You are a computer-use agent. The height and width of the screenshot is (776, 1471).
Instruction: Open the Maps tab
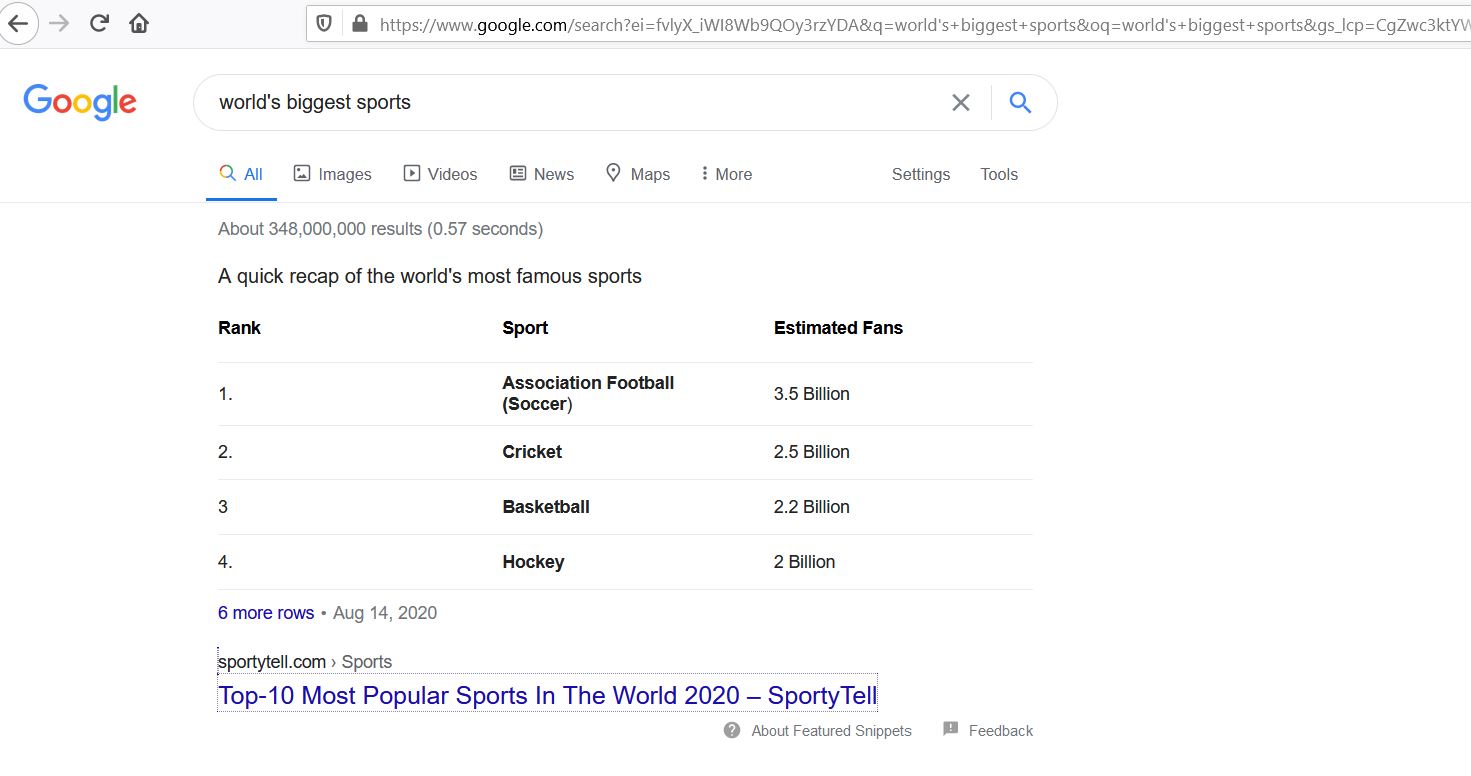(637, 174)
